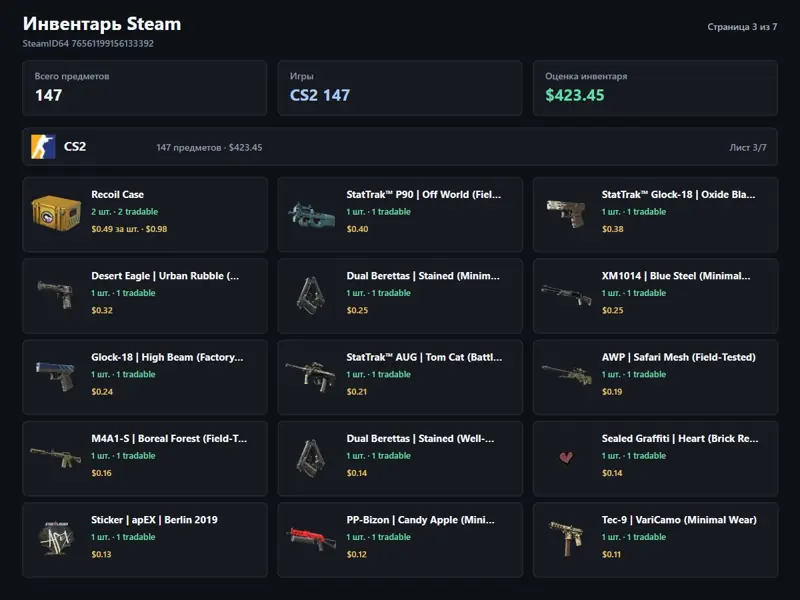Select the Dual Berettas Stained Minimal Wear card
The width and height of the screenshot is (800, 600).
[x=400, y=296]
